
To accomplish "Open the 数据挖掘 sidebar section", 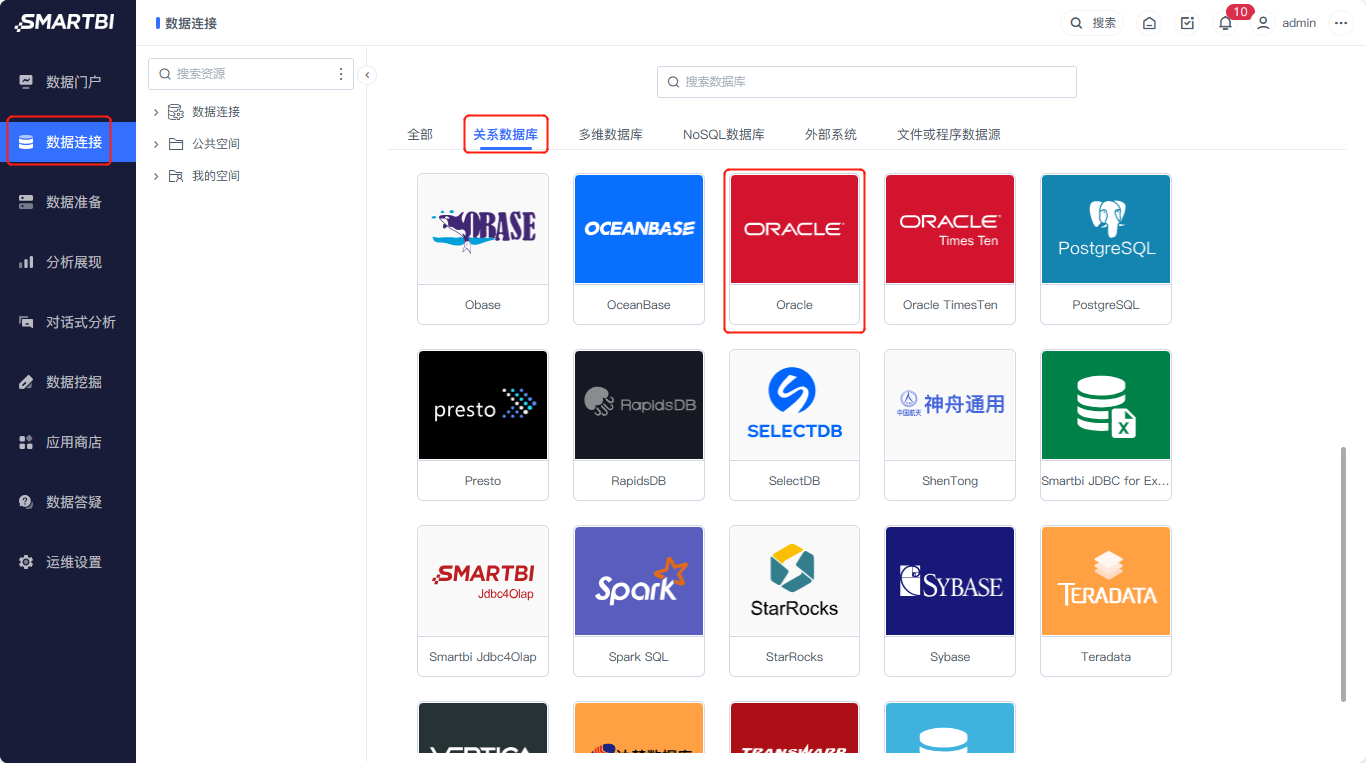I will (x=68, y=382).
